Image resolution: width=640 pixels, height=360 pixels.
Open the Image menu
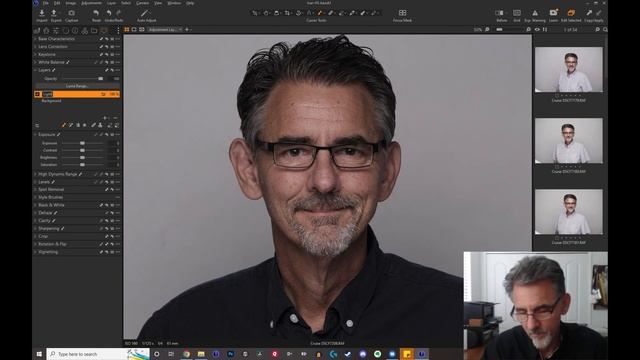[71, 3]
